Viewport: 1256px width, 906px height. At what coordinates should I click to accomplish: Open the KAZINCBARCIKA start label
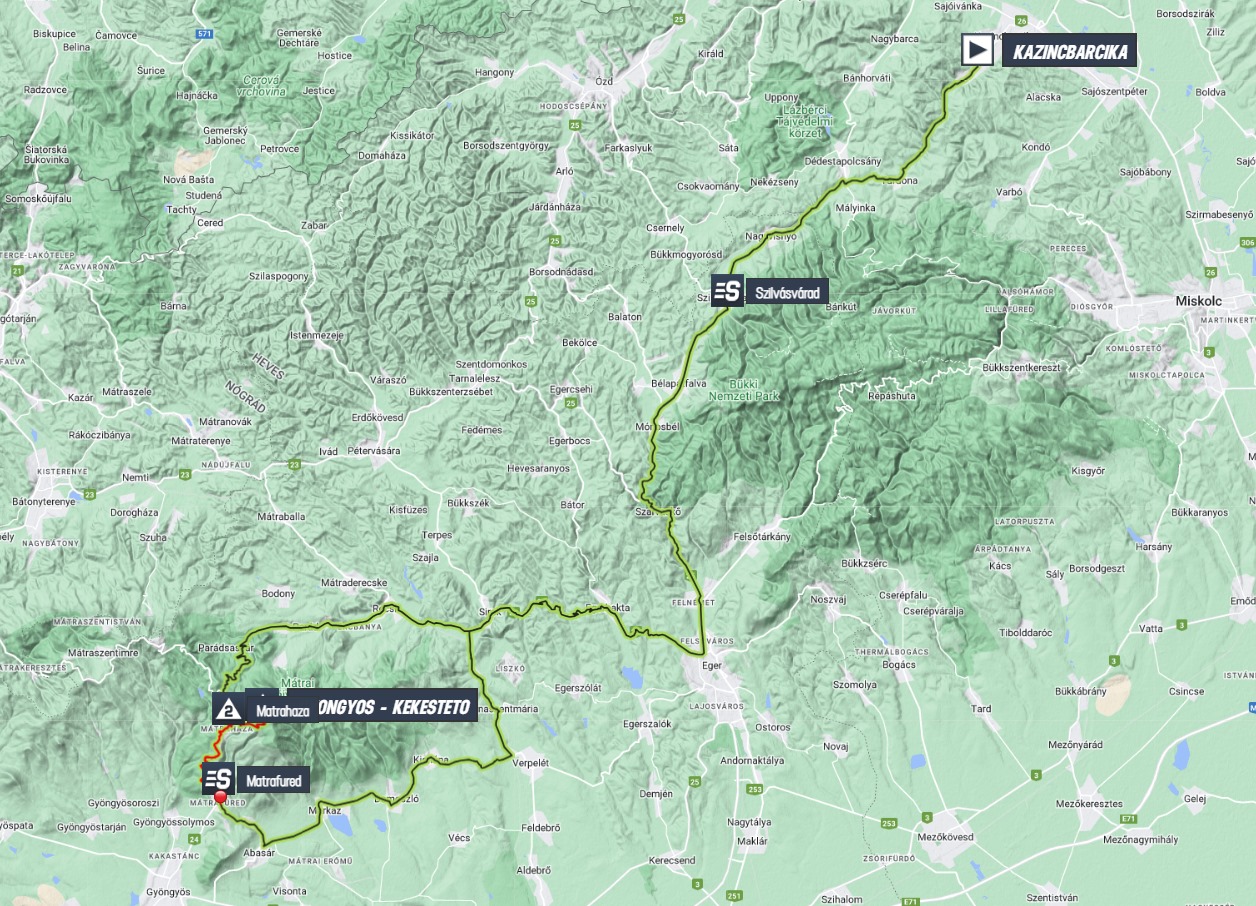1069,50
